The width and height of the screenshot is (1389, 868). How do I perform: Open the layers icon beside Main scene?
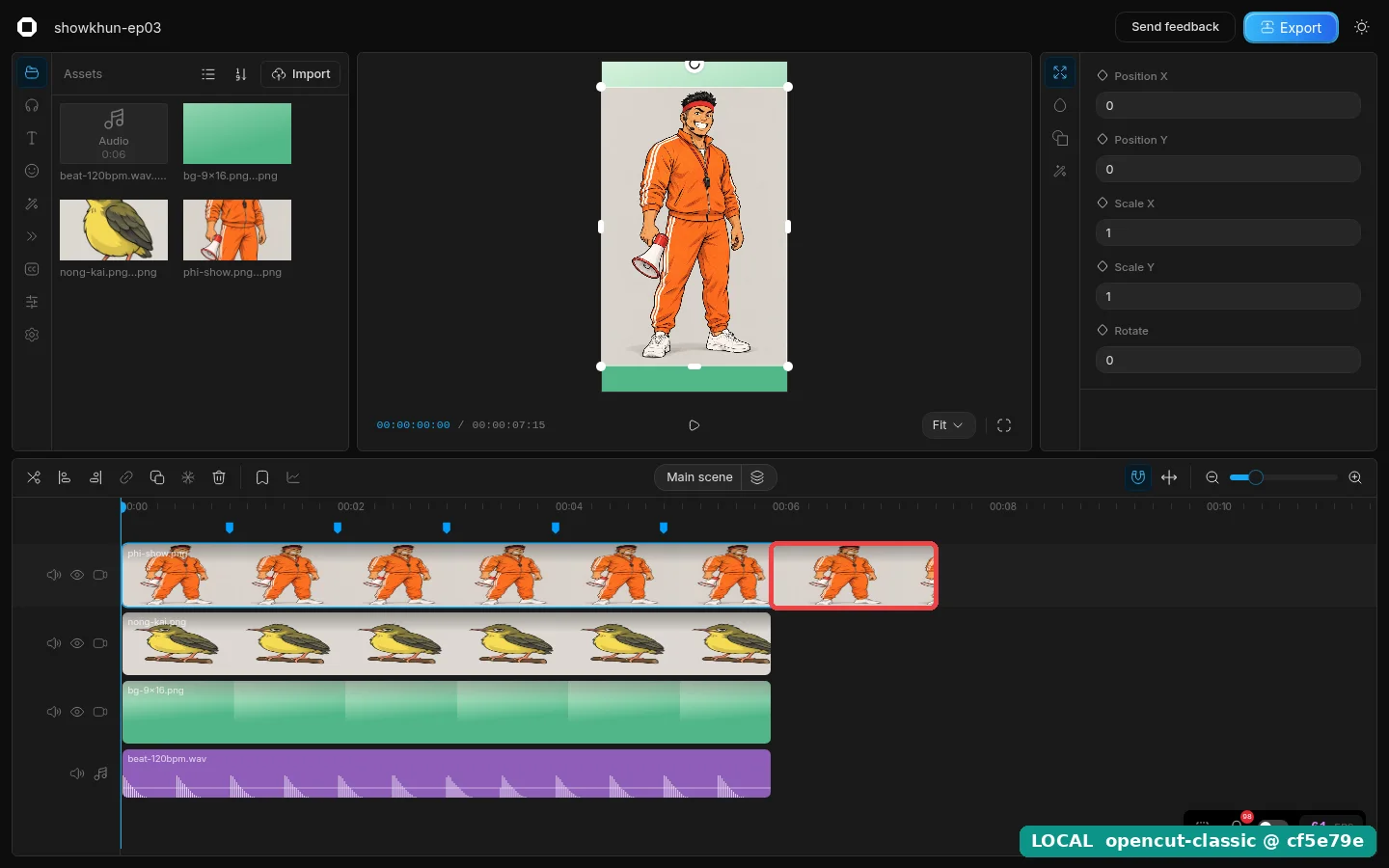click(758, 477)
